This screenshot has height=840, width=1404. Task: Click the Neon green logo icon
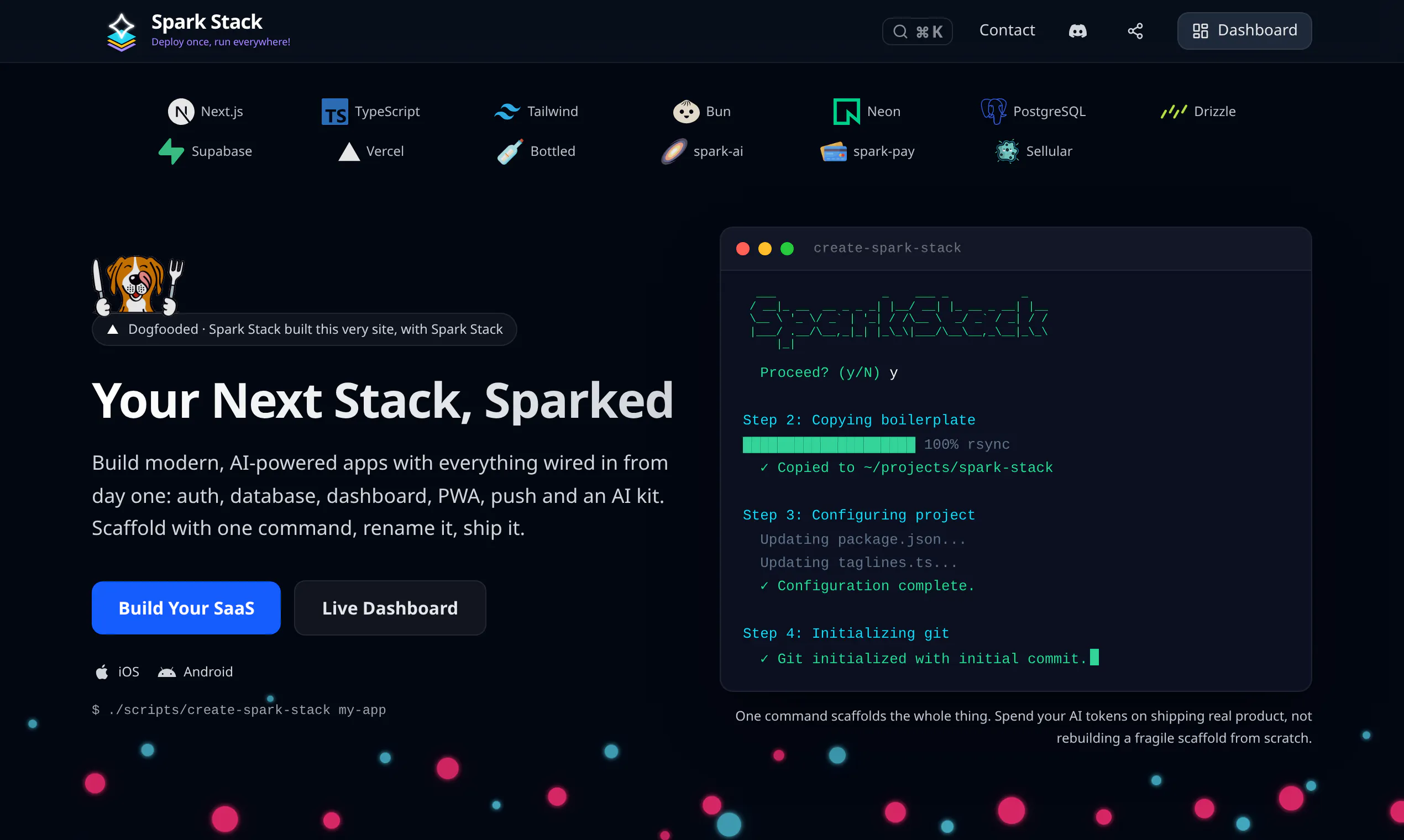847,112
